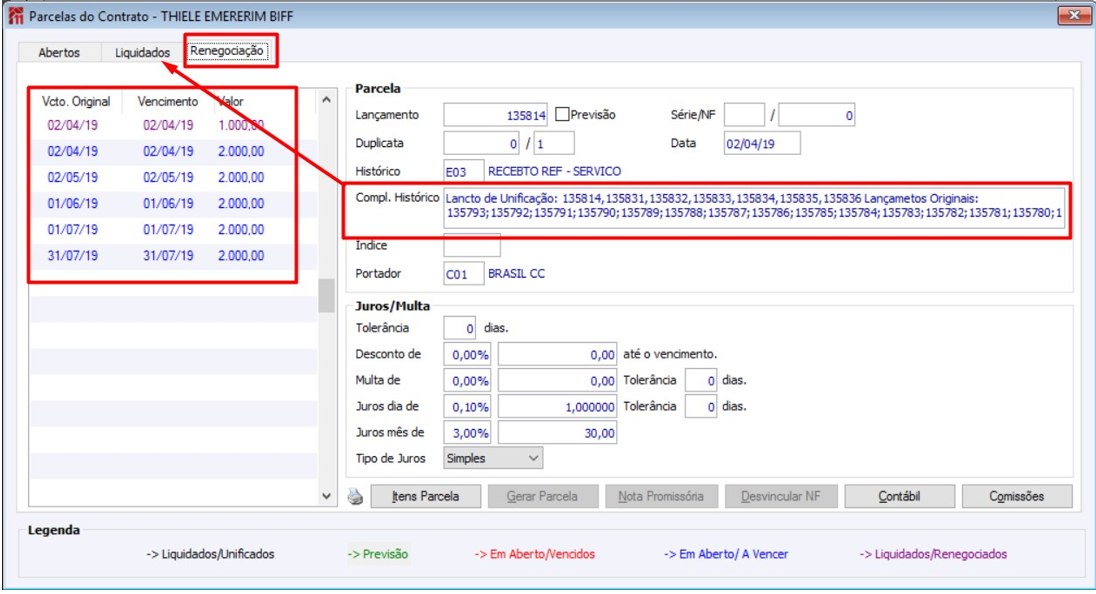Click the installment list scroll up arrow

(326, 101)
